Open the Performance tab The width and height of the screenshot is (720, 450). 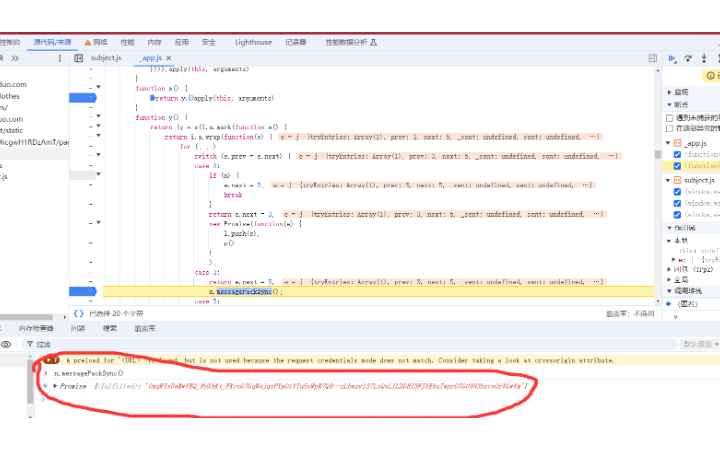(127, 42)
